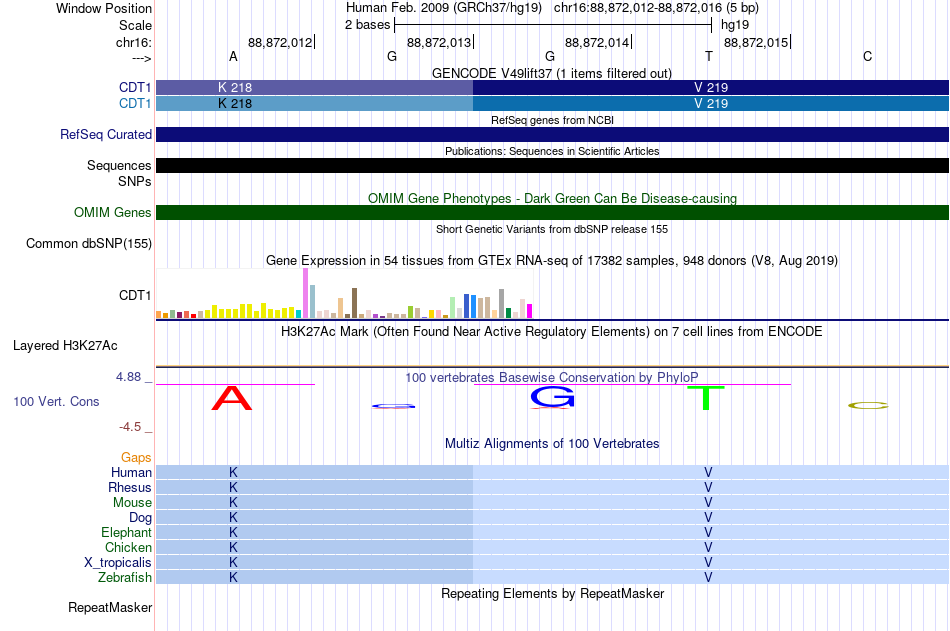Click the large blue G conservation letter

(552, 396)
